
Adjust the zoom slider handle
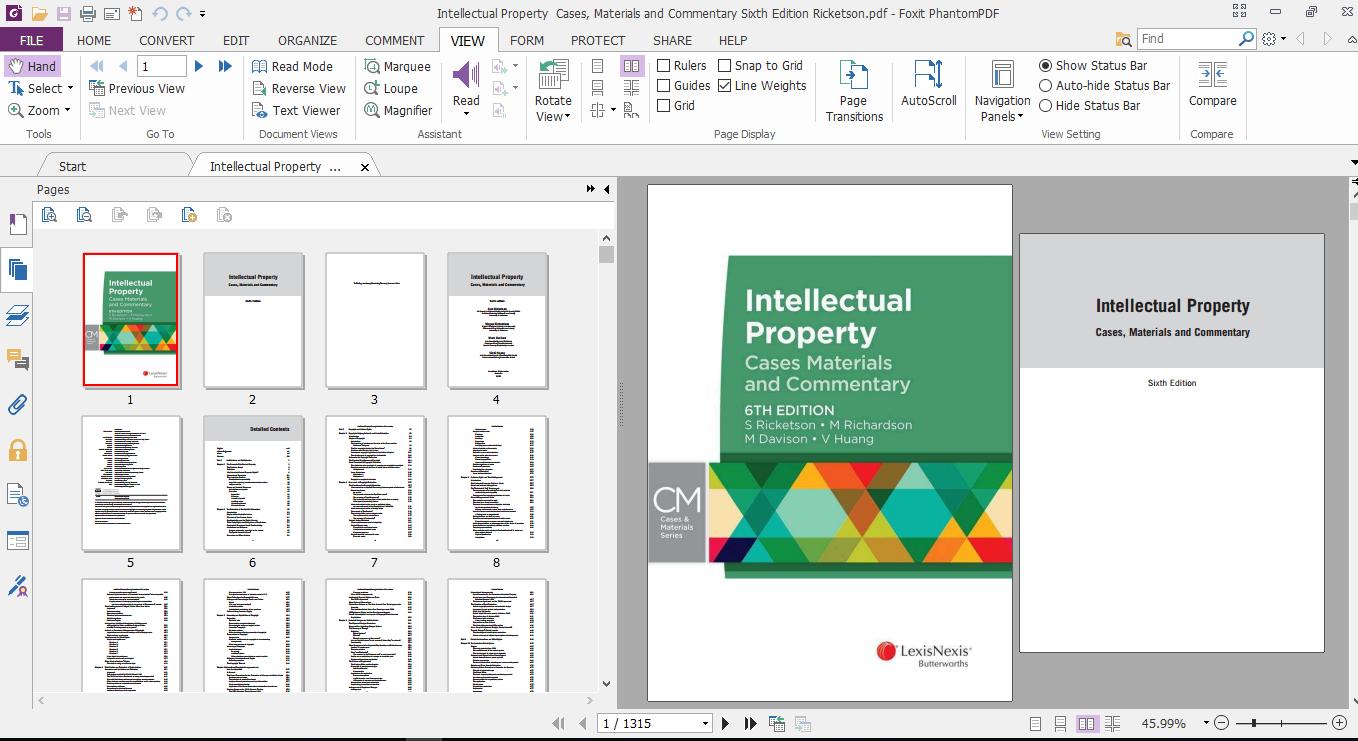pyautogui.click(x=1254, y=723)
